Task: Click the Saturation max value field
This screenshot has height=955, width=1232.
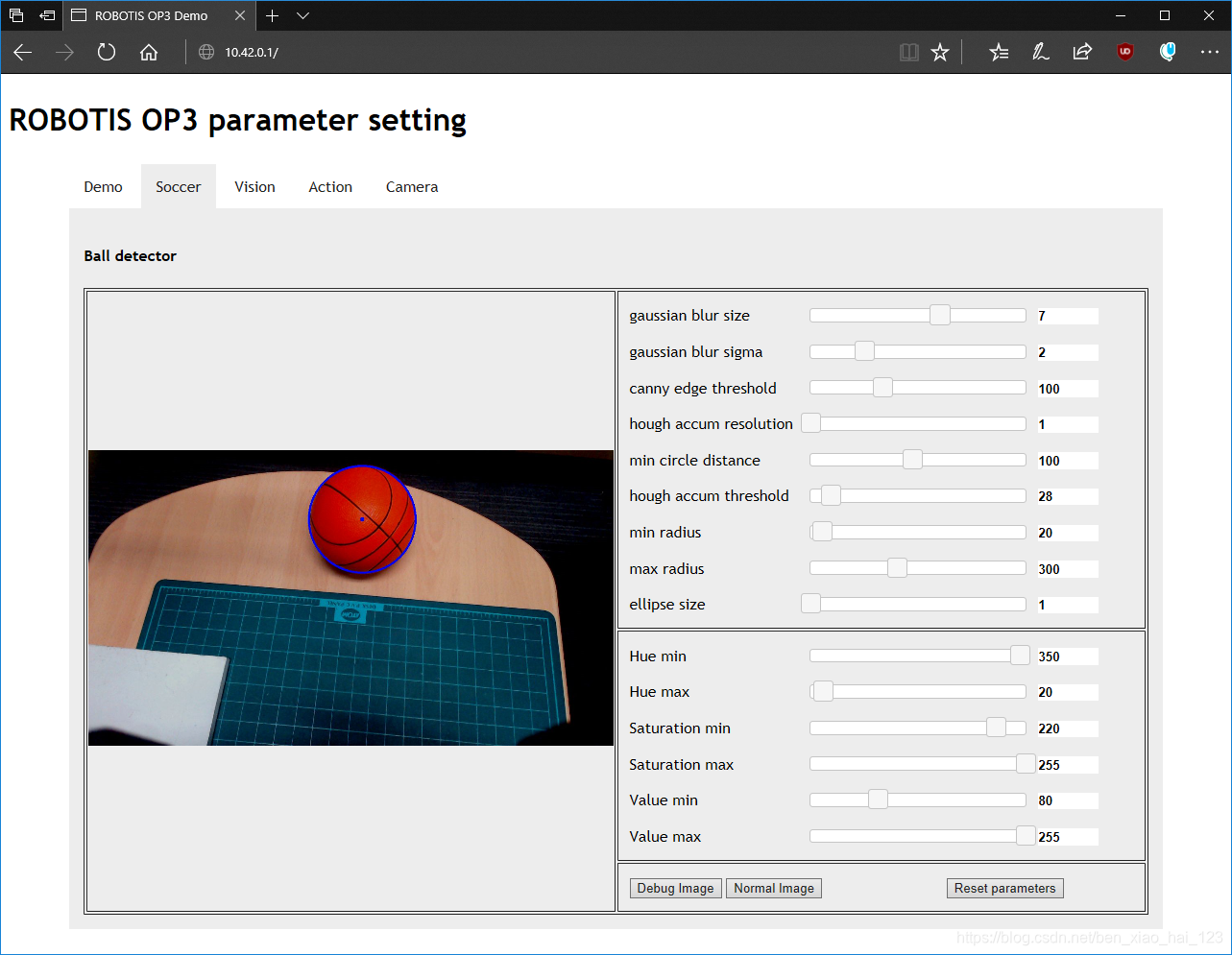Action: (1068, 765)
